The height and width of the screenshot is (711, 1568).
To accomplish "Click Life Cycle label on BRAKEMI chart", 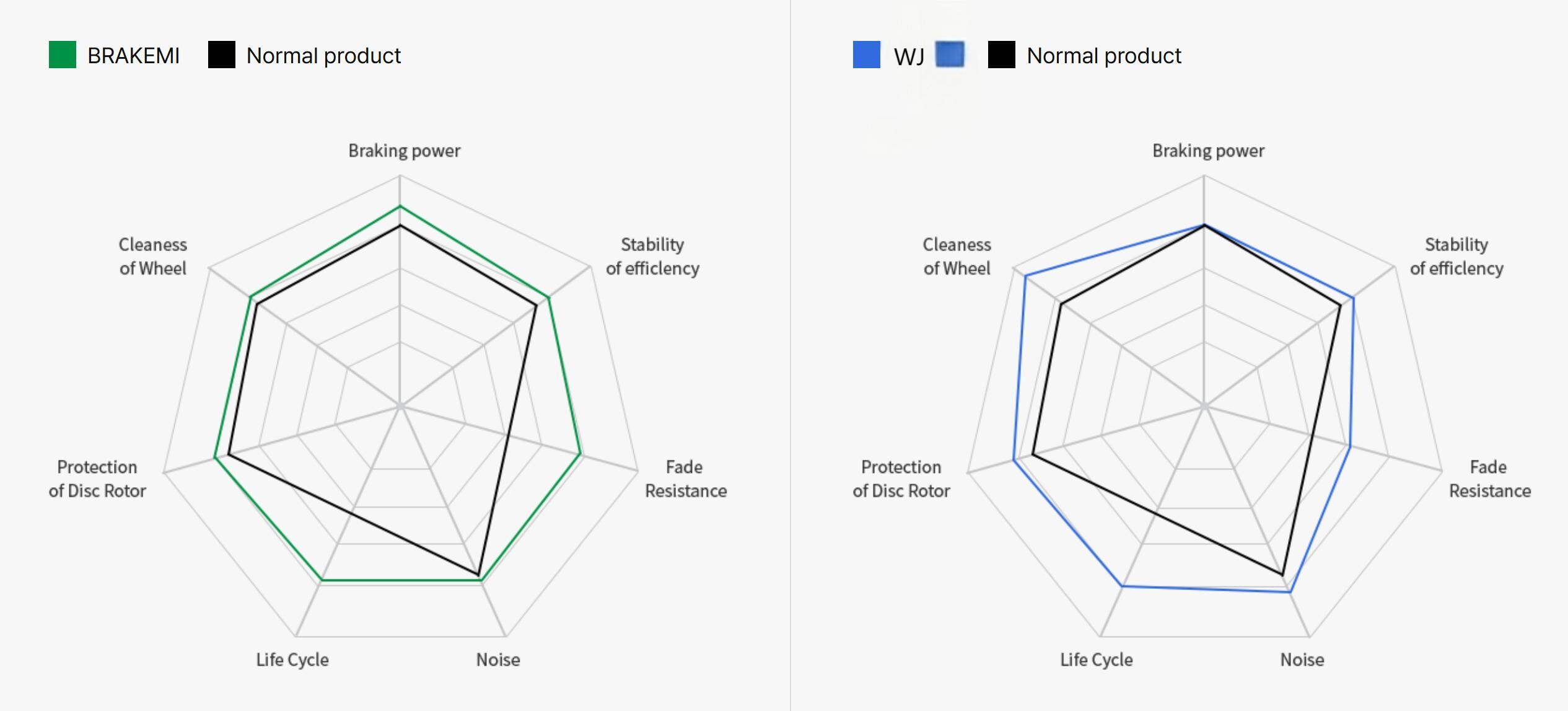I will [292, 660].
